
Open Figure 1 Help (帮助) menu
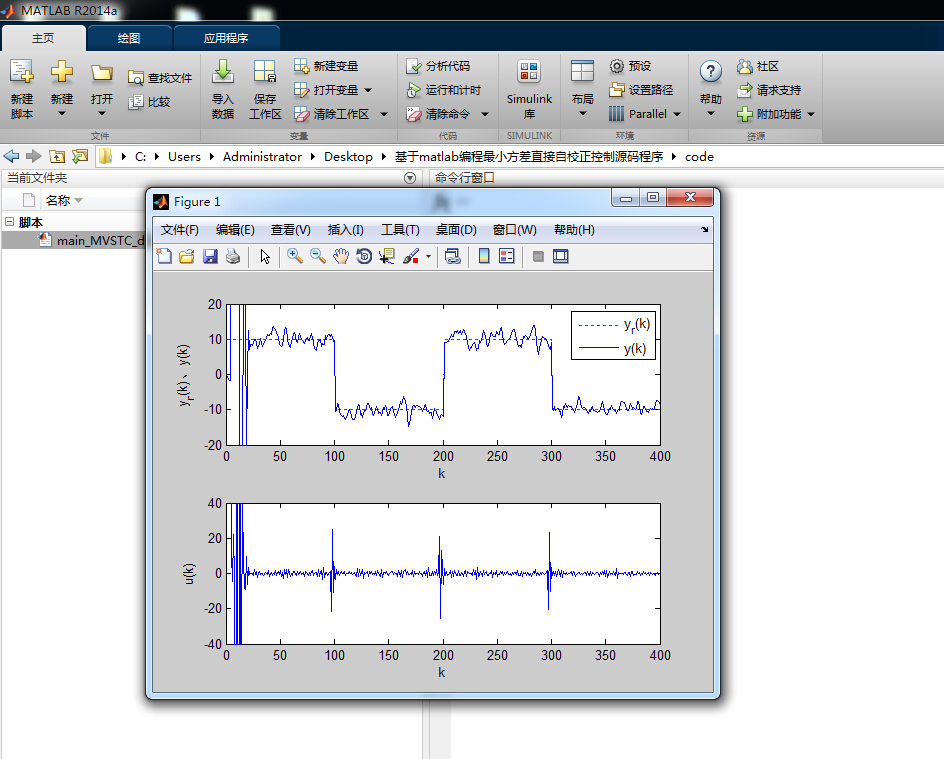pos(574,230)
